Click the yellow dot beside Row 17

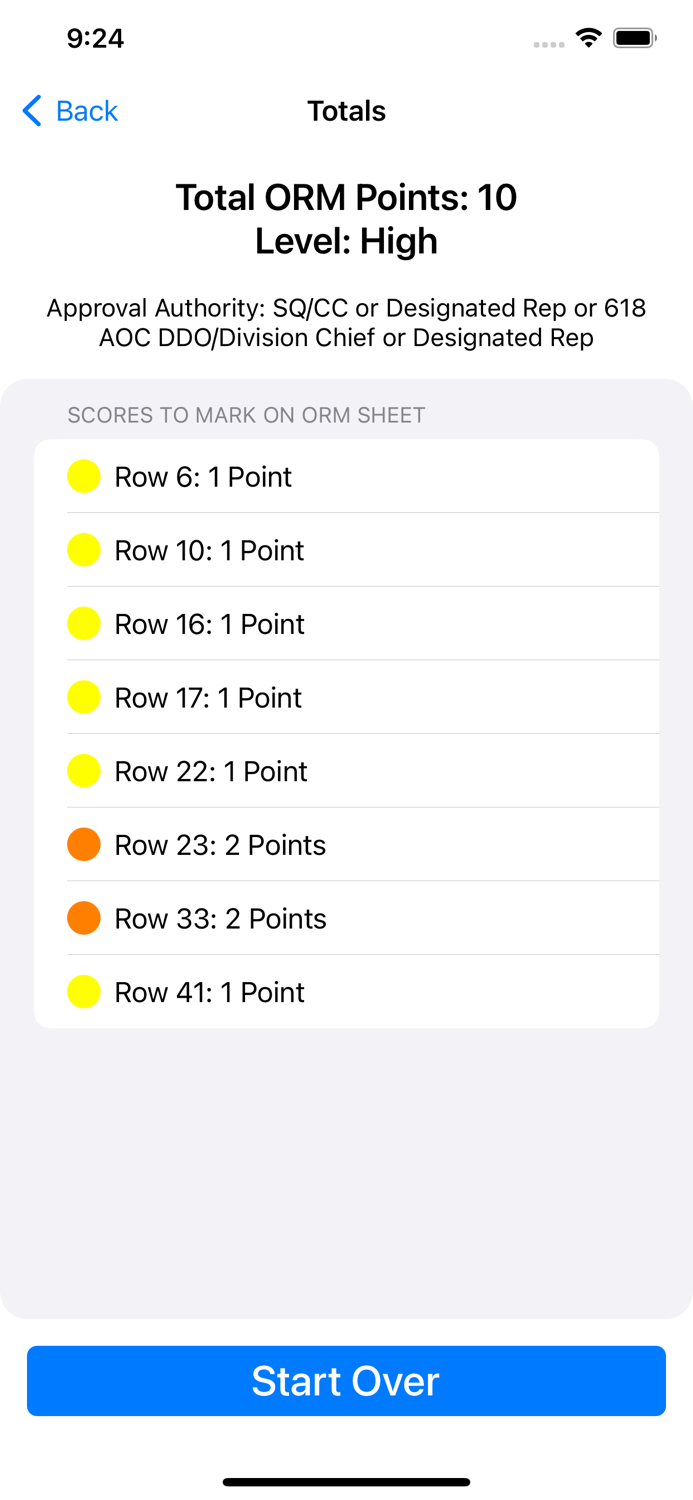tap(84, 697)
